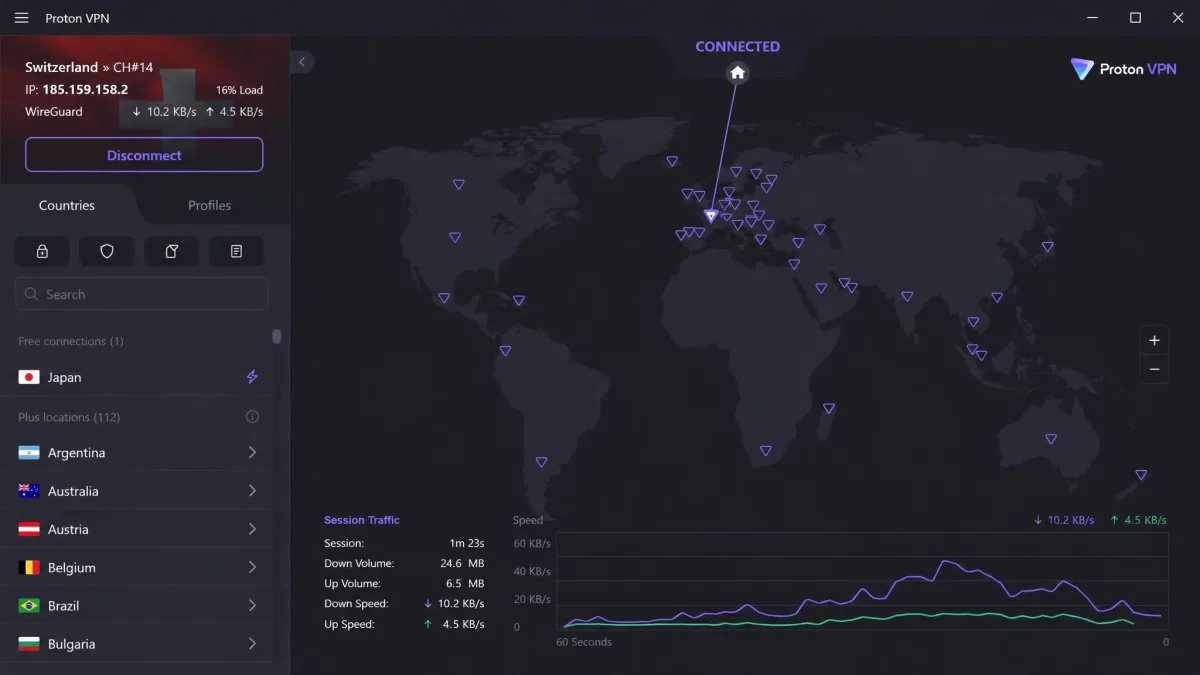
Task: Switch to Profiles tab
Action: point(210,205)
